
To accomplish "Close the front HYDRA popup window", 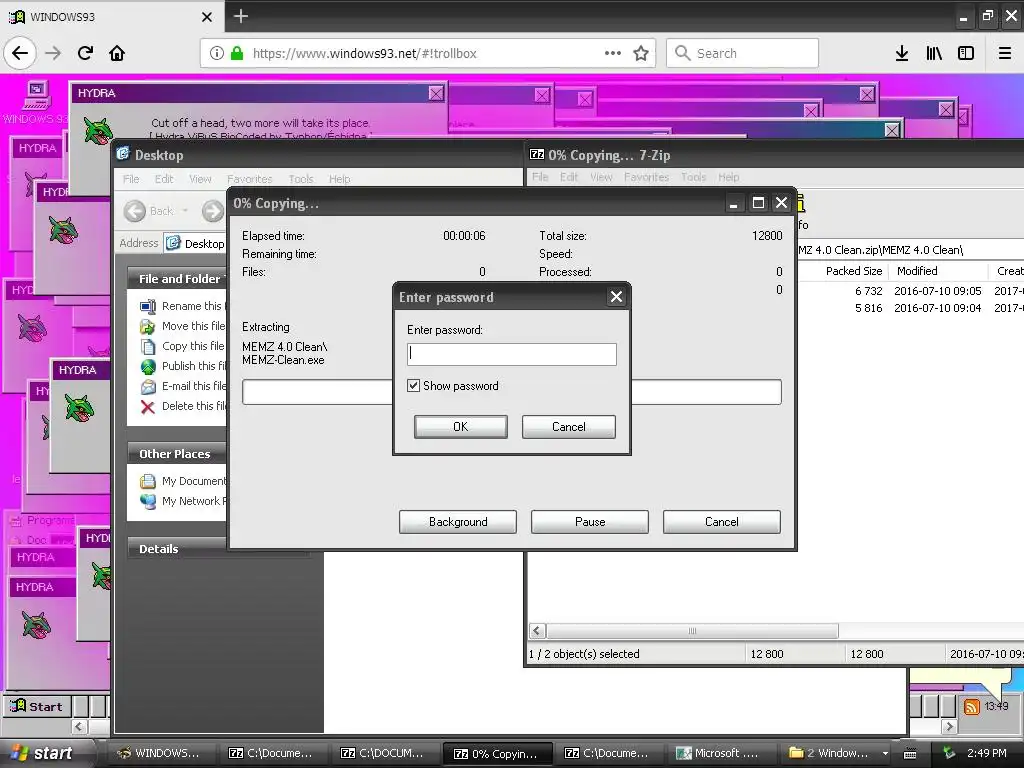I will 436,93.
